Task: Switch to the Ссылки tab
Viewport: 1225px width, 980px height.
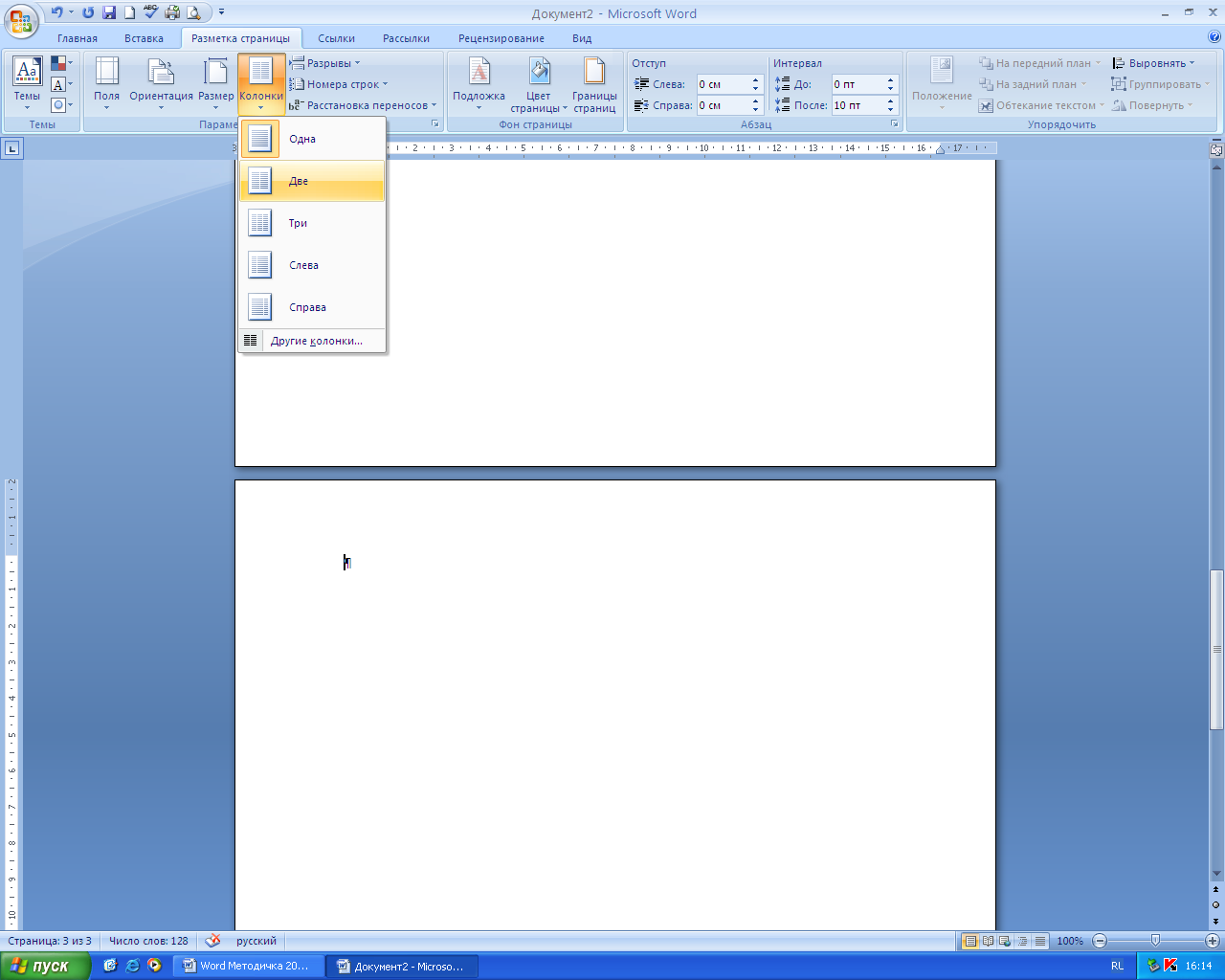Action: point(336,38)
